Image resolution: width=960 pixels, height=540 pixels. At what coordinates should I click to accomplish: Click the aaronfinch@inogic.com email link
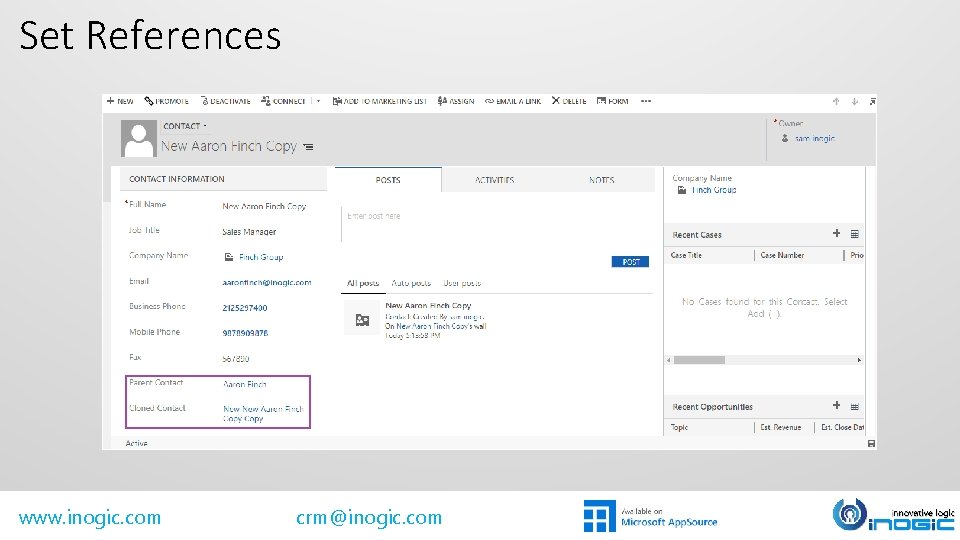(x=267, y=282)
